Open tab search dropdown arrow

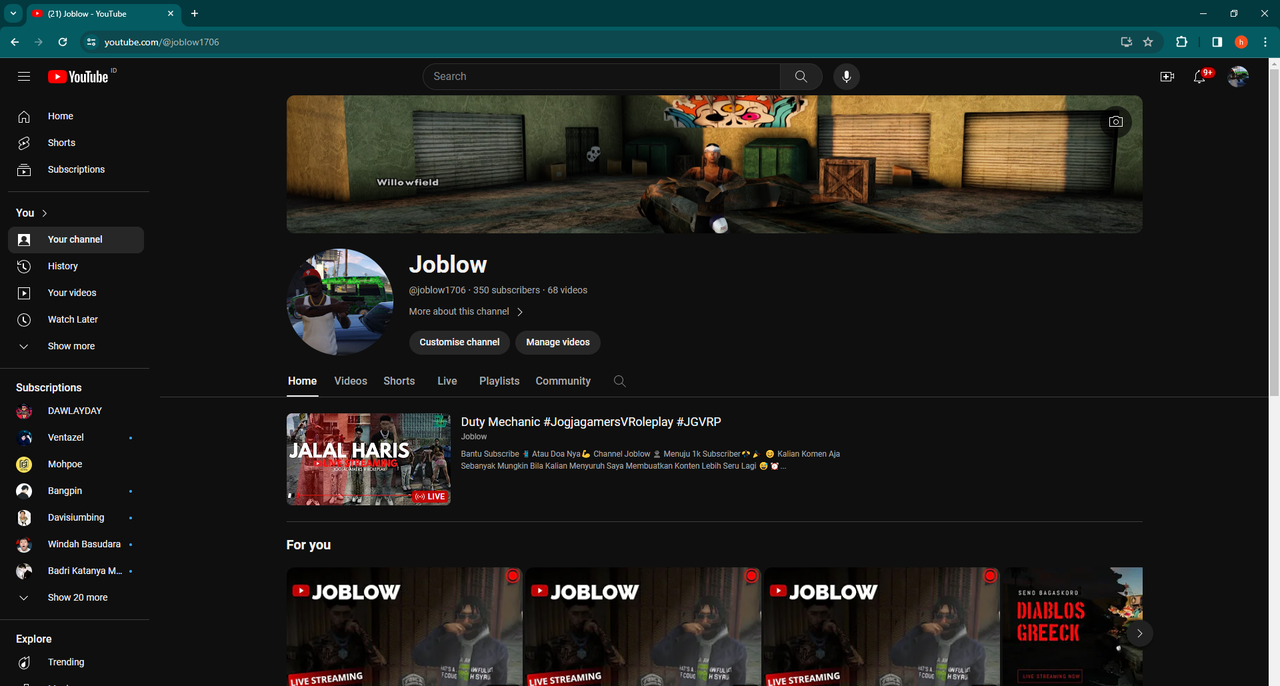tap(13, 14)
